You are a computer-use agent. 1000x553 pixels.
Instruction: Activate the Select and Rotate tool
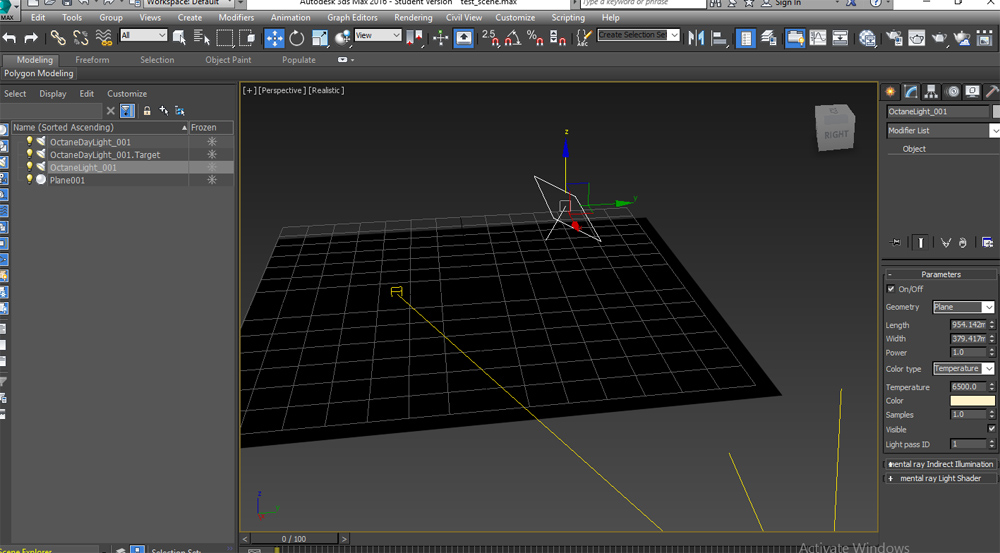[297, 38]
